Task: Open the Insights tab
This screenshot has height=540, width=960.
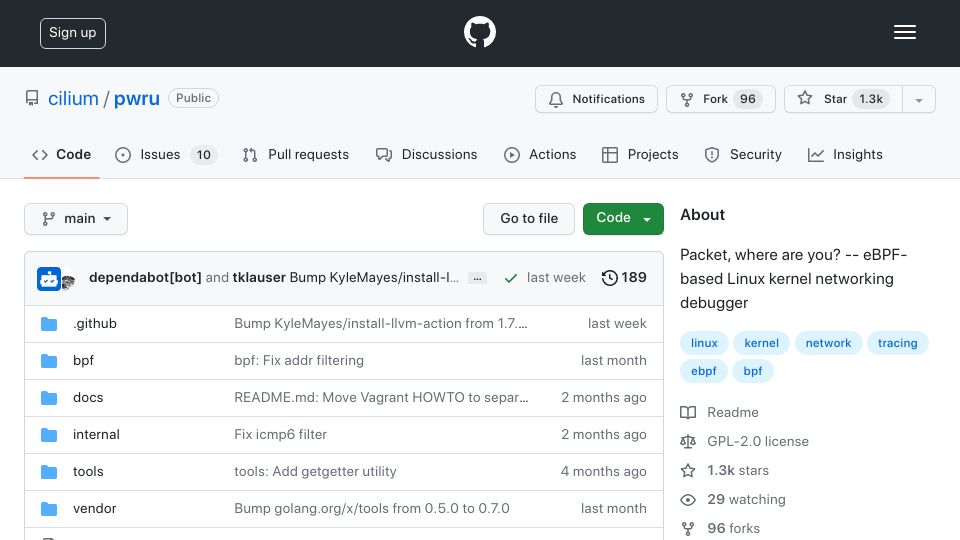Action: pos(845,155)
